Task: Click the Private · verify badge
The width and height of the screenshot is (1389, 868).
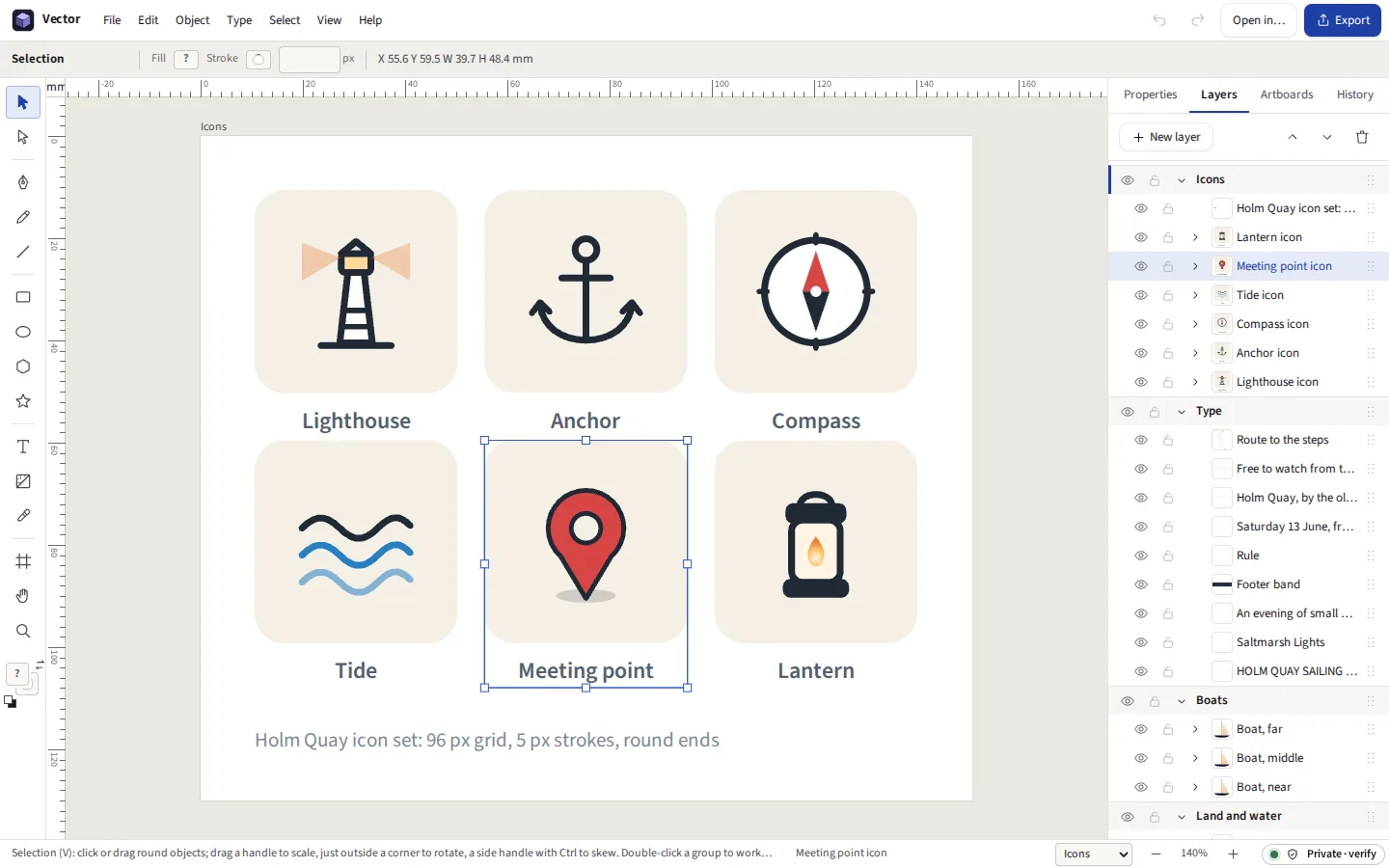Action: pyautogui.click(x=1323, y=854)
